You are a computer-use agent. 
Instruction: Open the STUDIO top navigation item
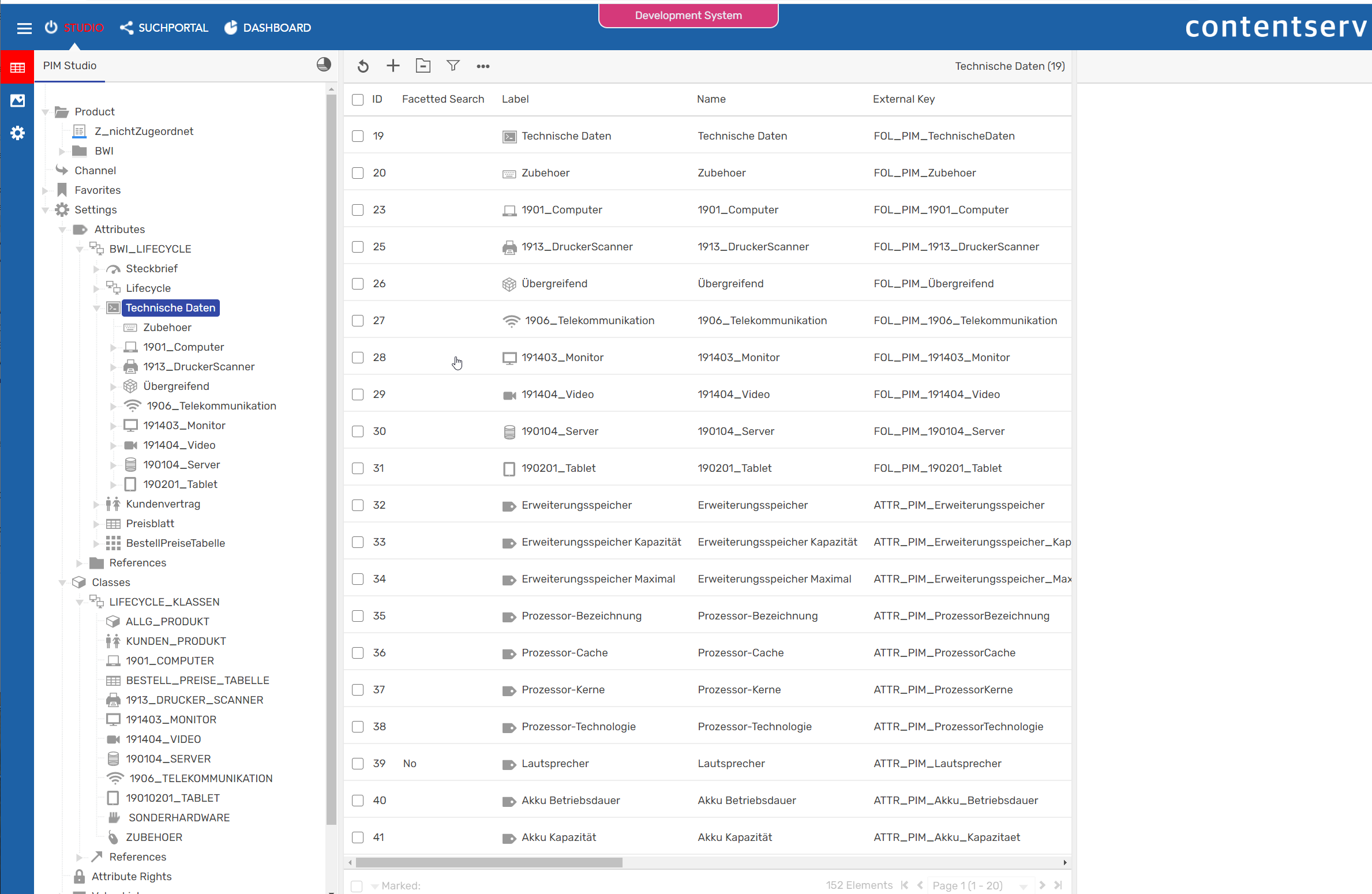(74, 28)
